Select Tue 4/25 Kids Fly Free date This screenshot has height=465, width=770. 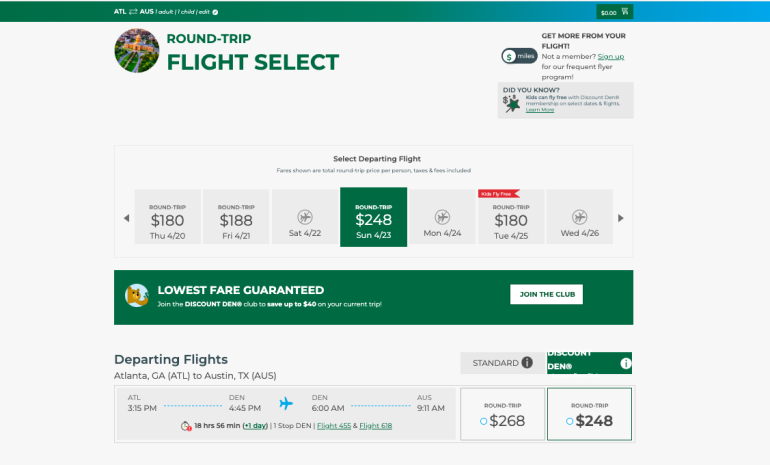pyautogui.click(x=510, y=217)
